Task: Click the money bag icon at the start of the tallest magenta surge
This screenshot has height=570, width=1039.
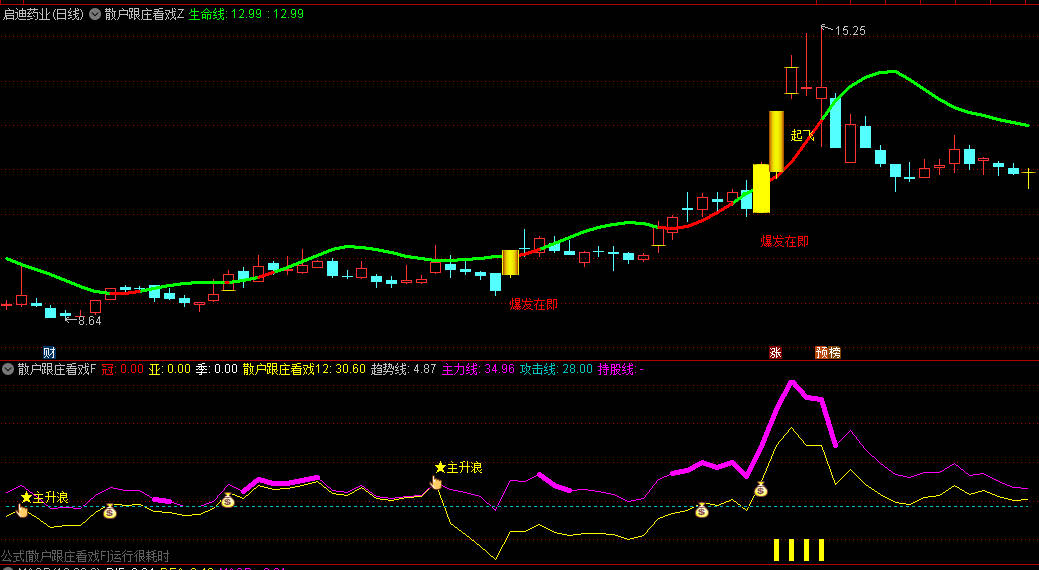Action: click(x=761, y=490)
